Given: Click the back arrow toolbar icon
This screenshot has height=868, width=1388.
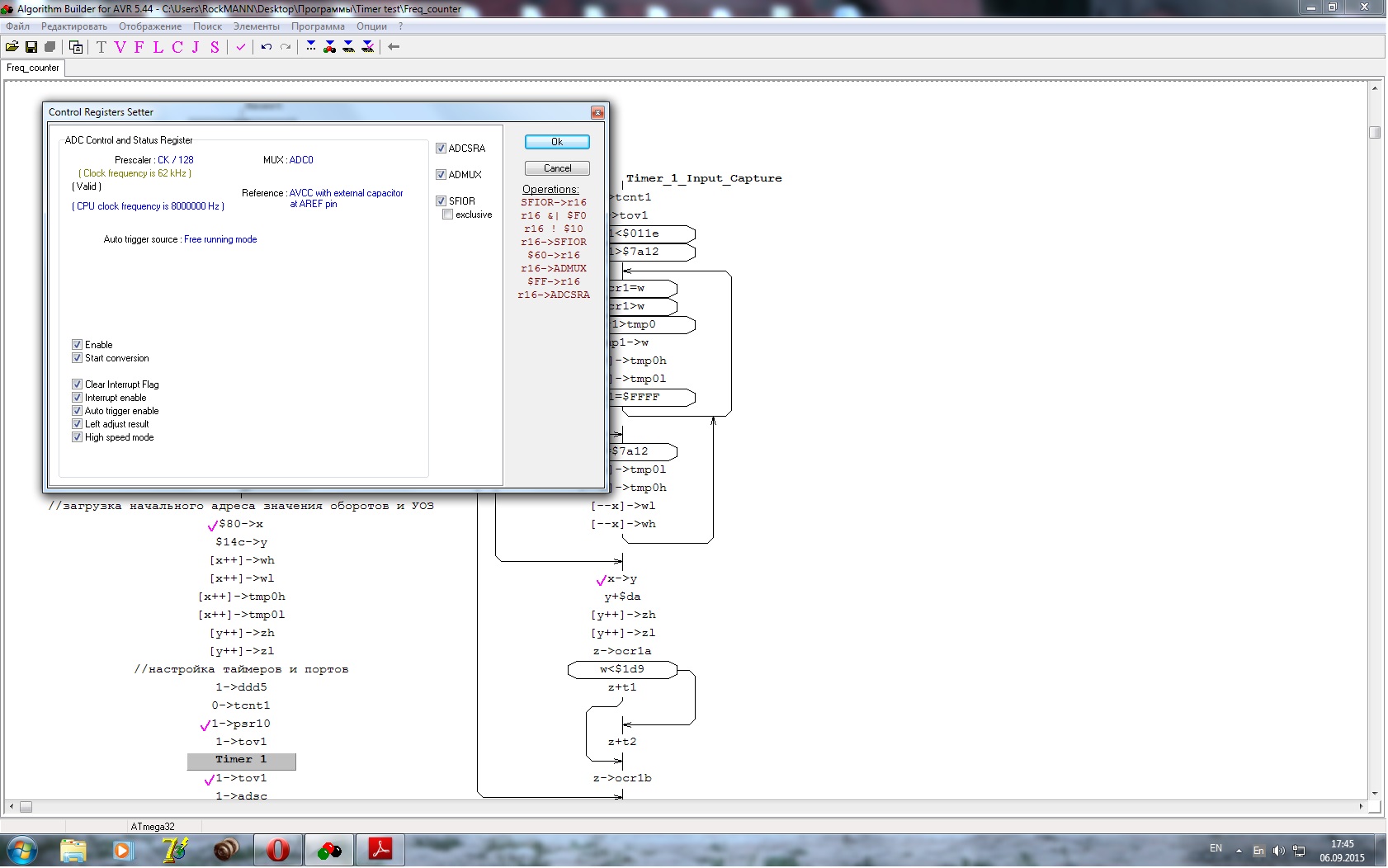Looking at the screenshot, I should click(x=394, y=47).
